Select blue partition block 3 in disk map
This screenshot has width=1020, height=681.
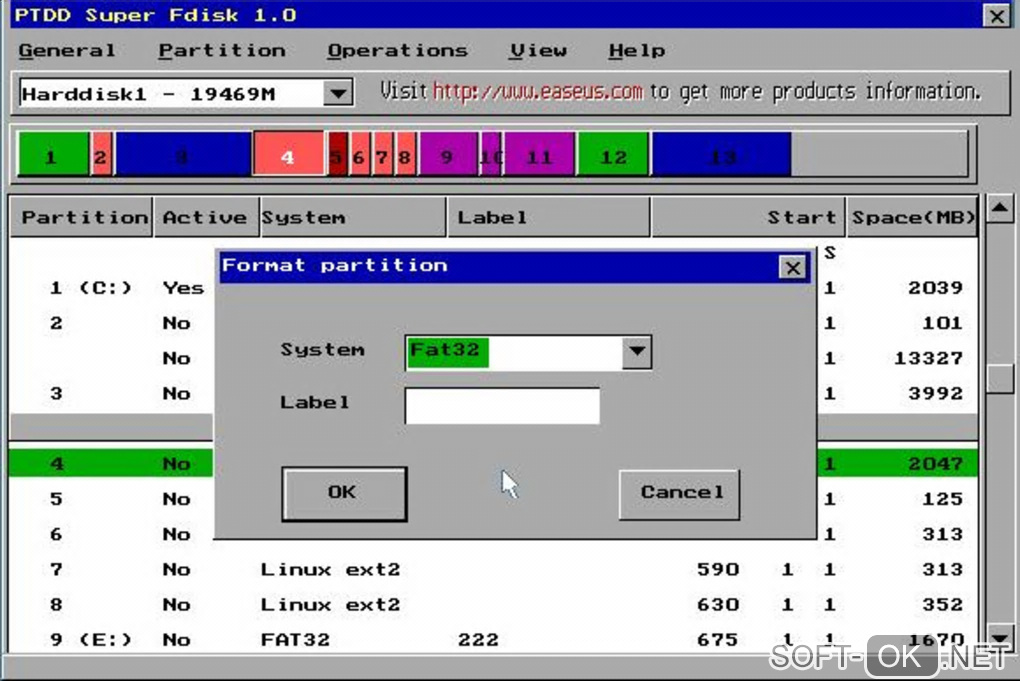pyautogui.click(x=183, y=154)
